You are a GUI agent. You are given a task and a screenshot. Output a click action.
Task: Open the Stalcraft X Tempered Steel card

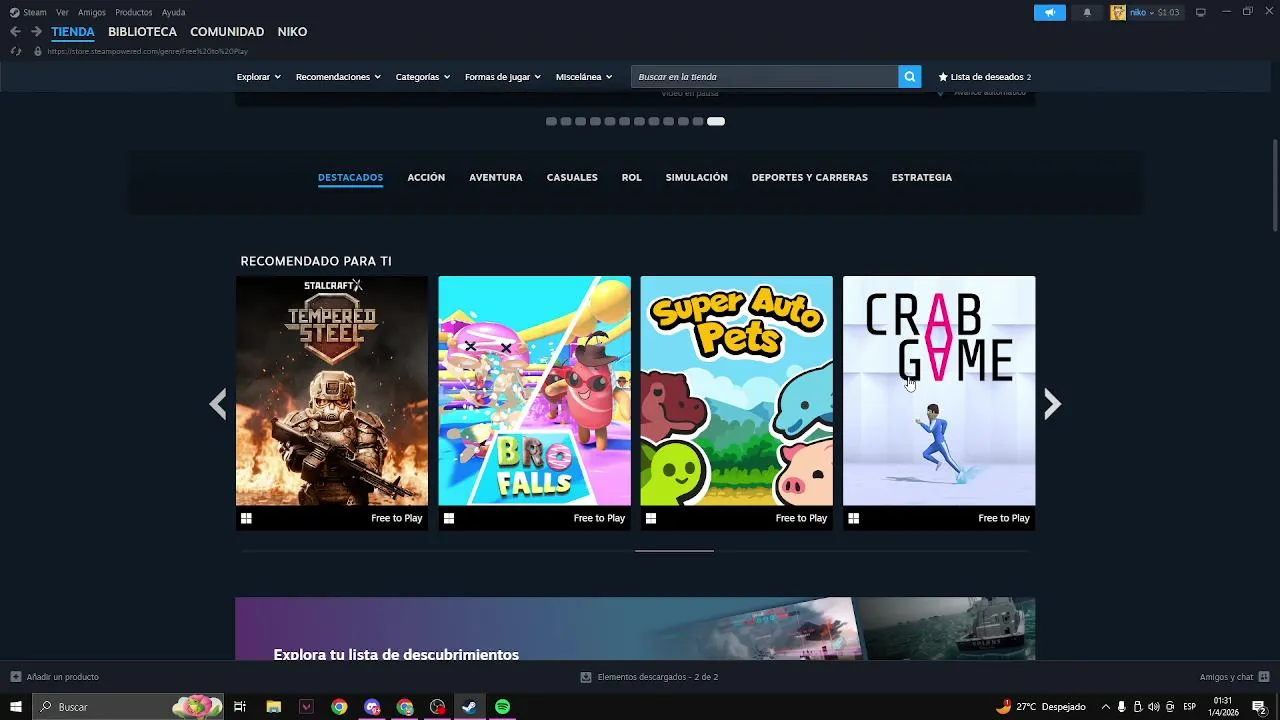tap(332, 403)
